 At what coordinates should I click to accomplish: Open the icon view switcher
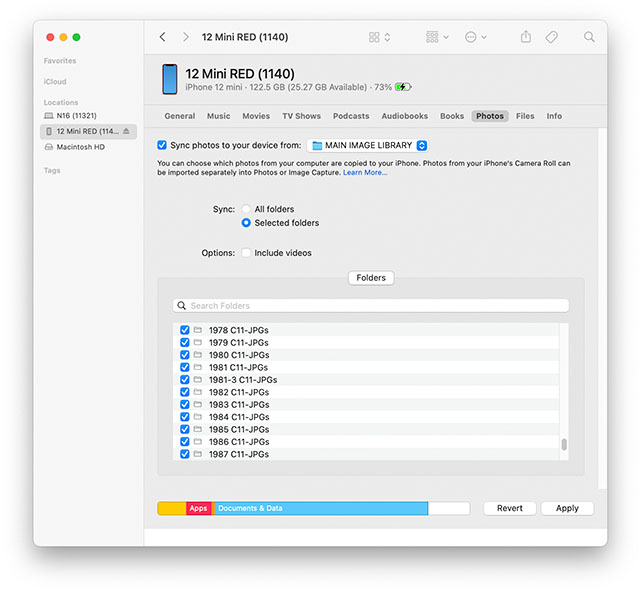pos(379,37)
